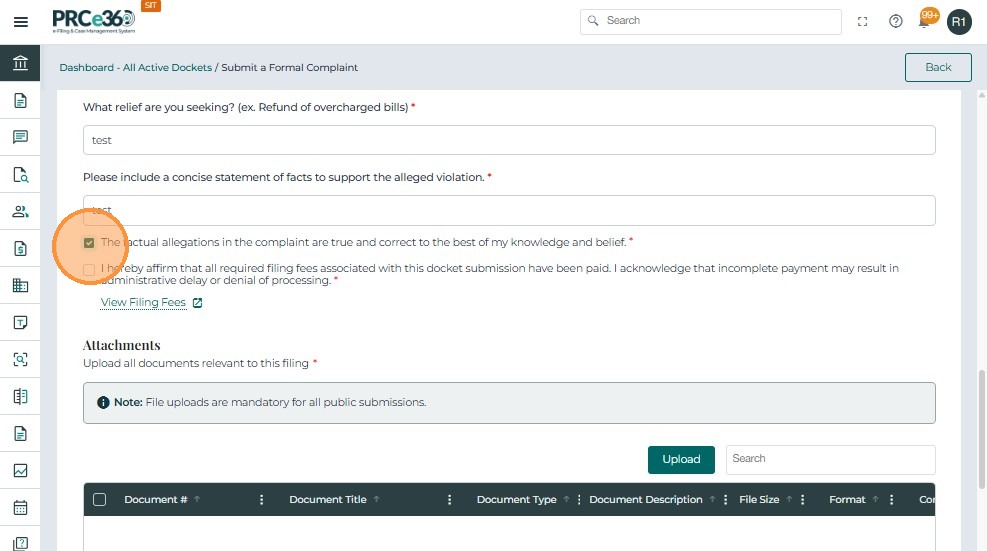Open the help question mark icon
Viewport: 987px width, 551px height.
point(896,21)
